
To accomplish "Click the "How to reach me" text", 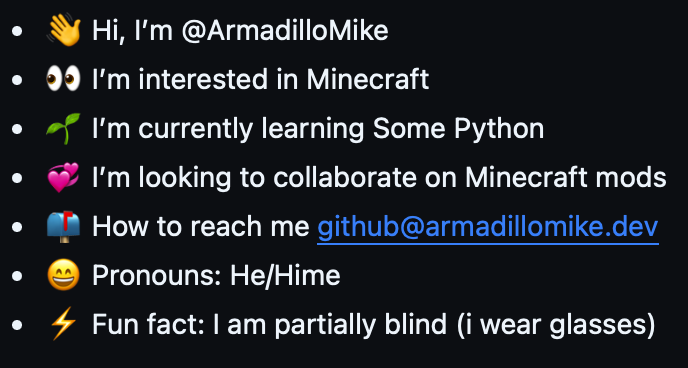I will click(201, 227).
